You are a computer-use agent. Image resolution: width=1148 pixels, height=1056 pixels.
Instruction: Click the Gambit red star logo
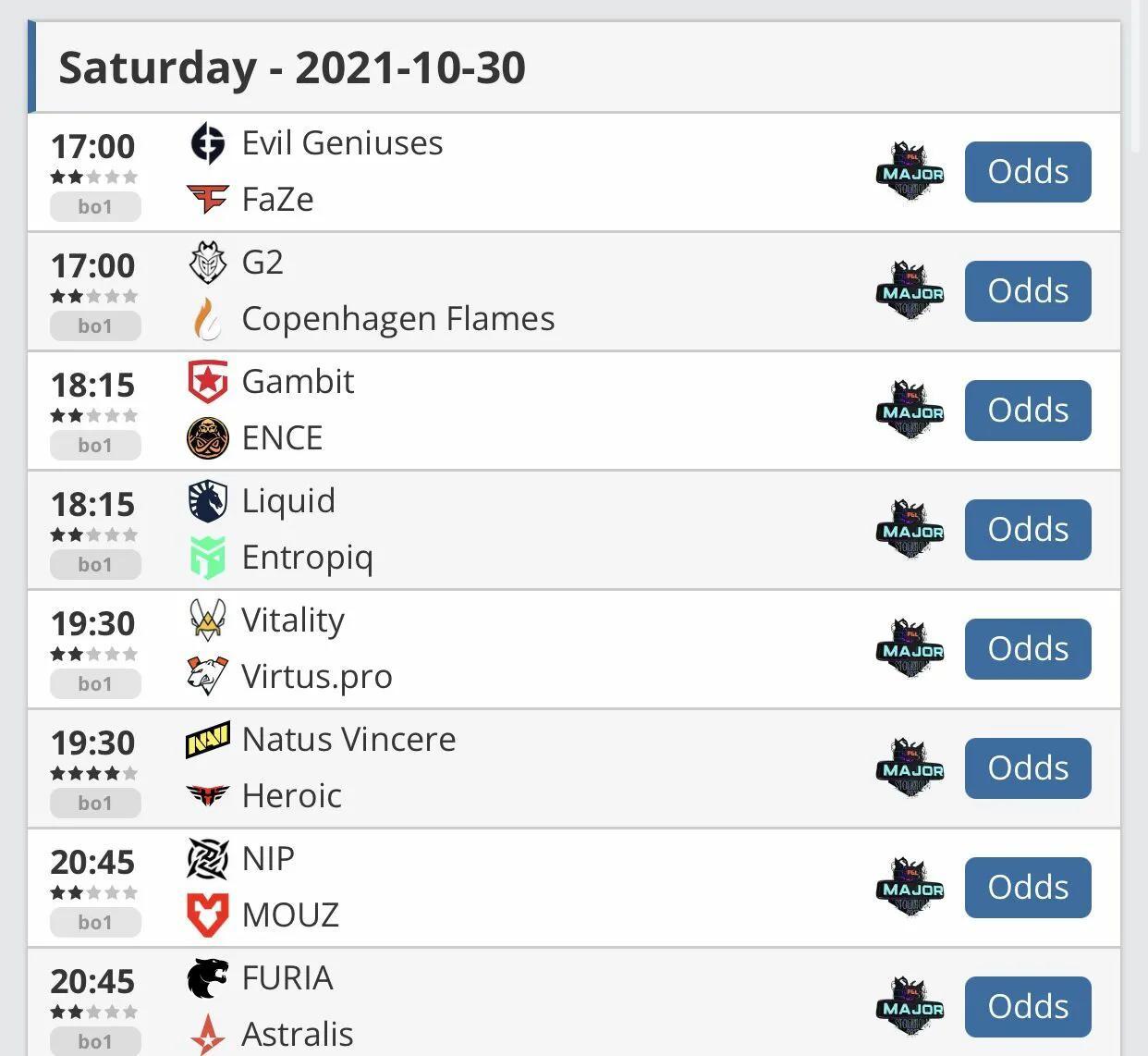[x=207, y=382]
